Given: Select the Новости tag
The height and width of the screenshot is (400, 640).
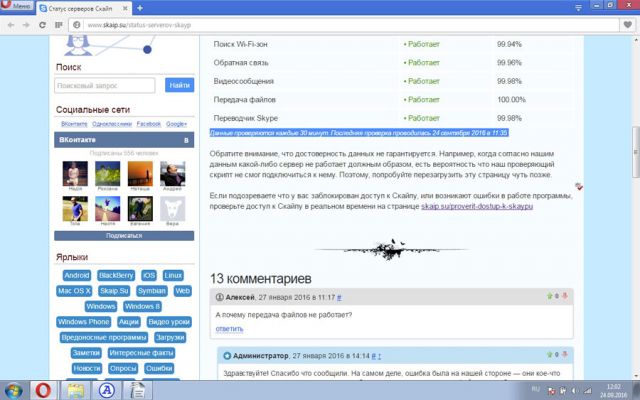Looking at the screenshot, I should click(87, 369).
